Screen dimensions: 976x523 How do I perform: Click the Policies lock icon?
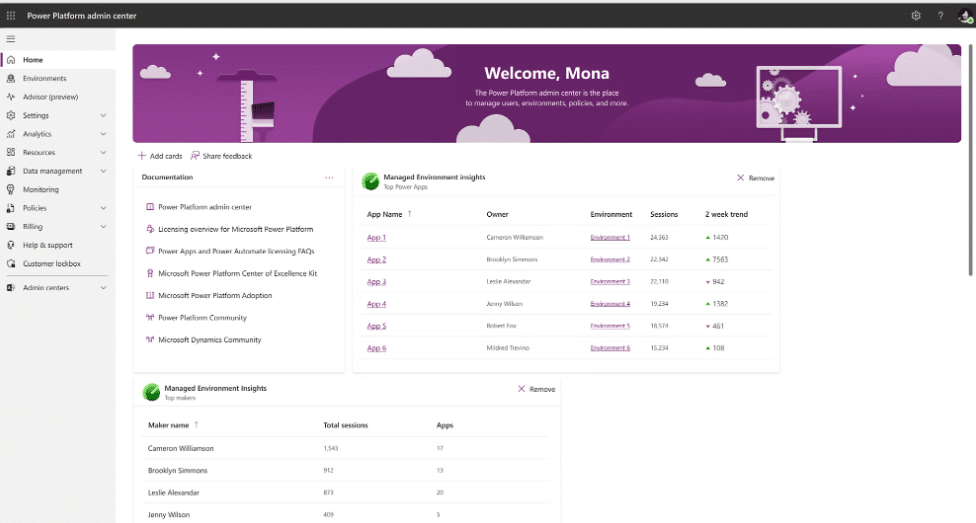pyautogui.click(x=11, y=208)
